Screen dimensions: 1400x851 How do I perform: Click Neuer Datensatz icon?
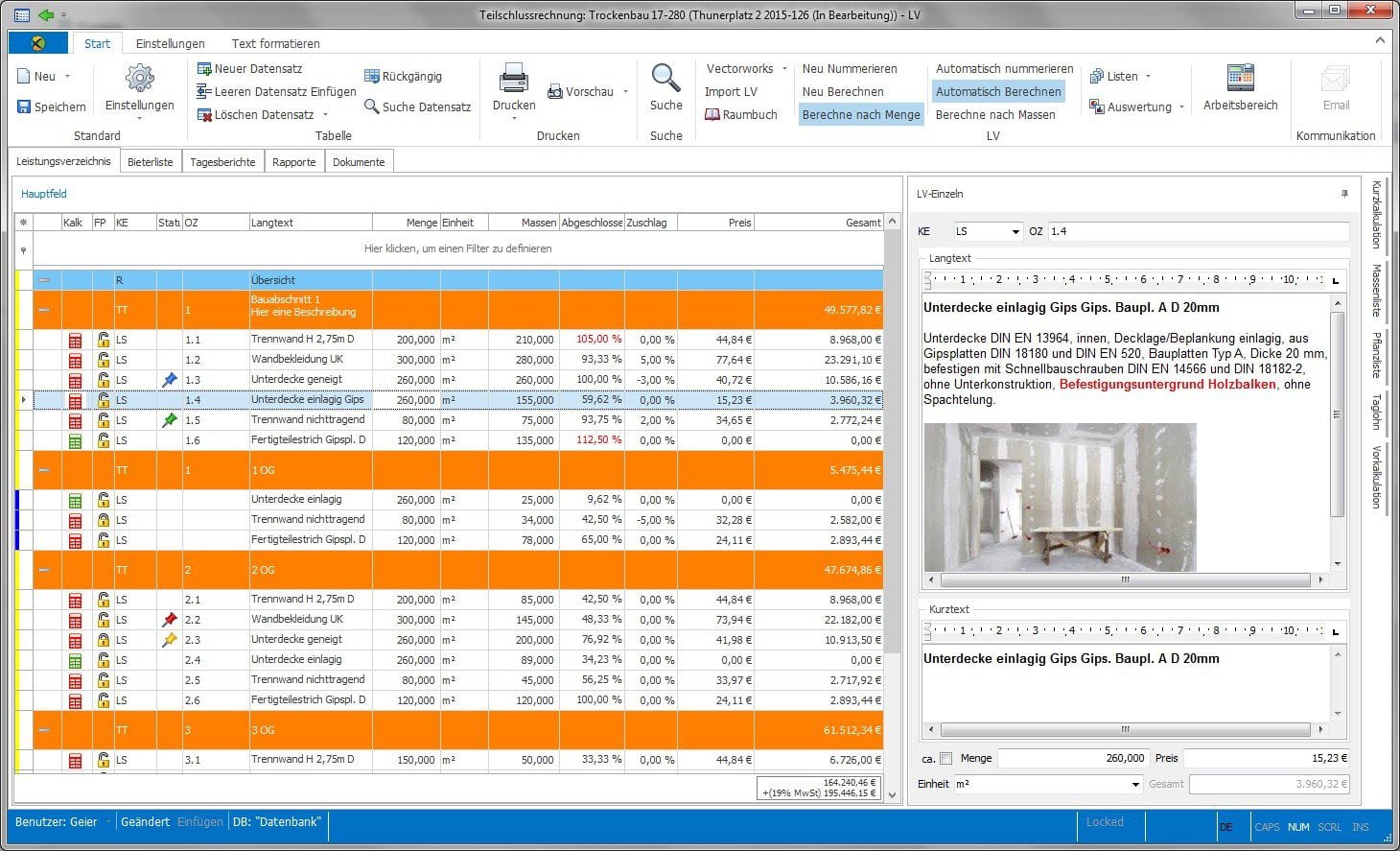pyautogui.click(x=204, y=69)
